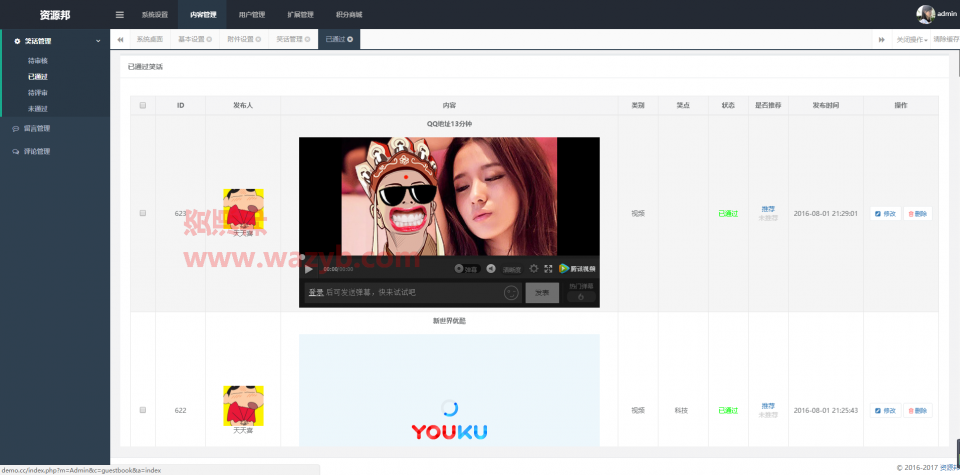This screenshot has width=960, height=475.
Task: Click 修改 button for row 623
Action: 885,214
